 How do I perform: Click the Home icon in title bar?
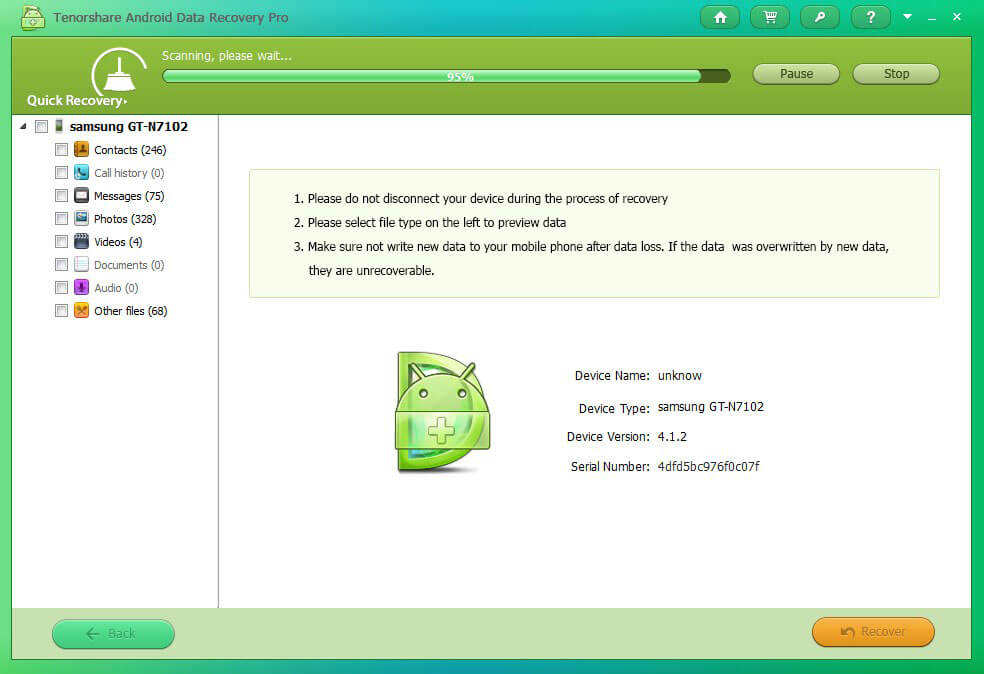(720, 18)
